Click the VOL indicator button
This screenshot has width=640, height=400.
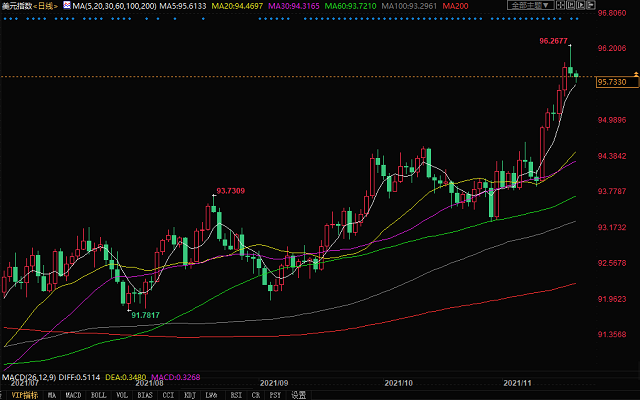coord(122,395)
